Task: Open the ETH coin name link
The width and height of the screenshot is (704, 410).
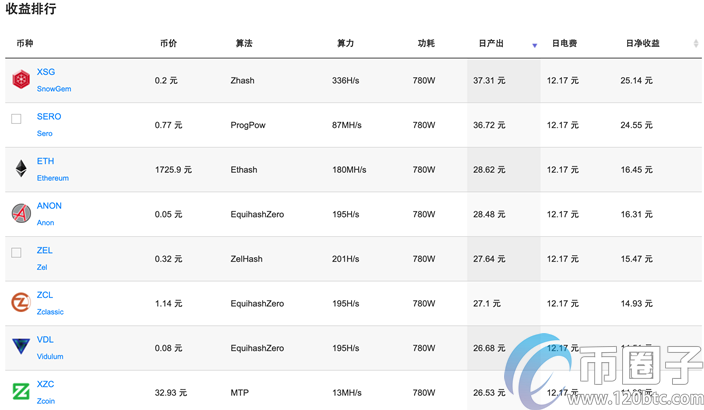Action: (x=46, y=161)
